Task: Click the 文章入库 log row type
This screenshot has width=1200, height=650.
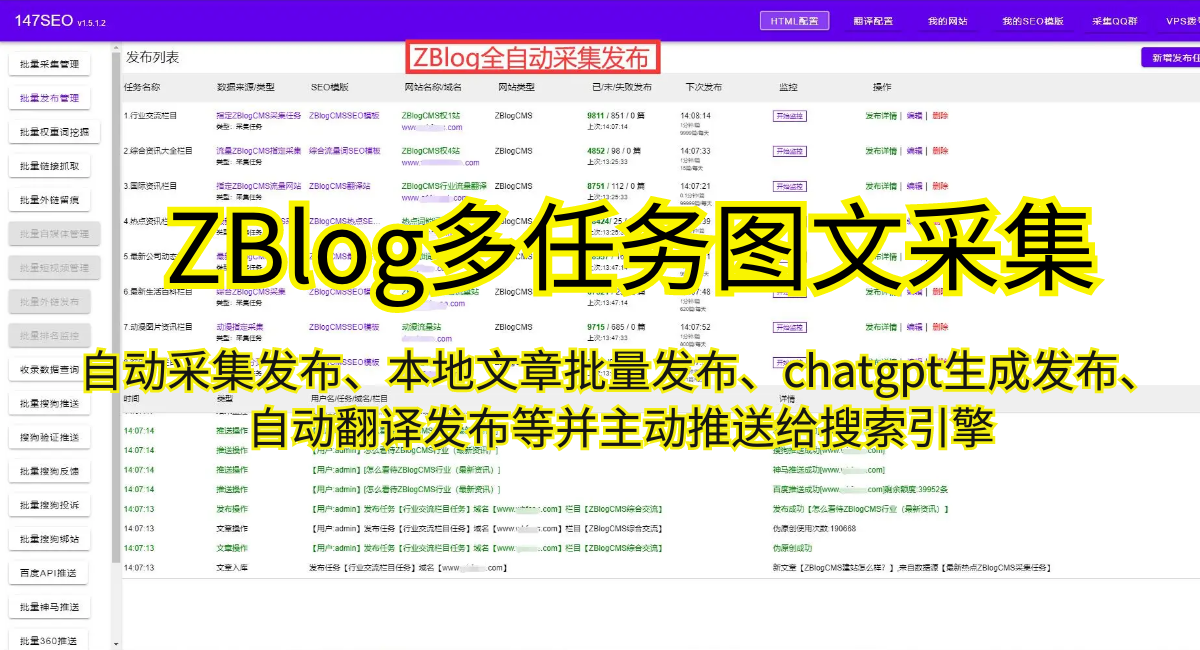Action: [x=233, y=568]
